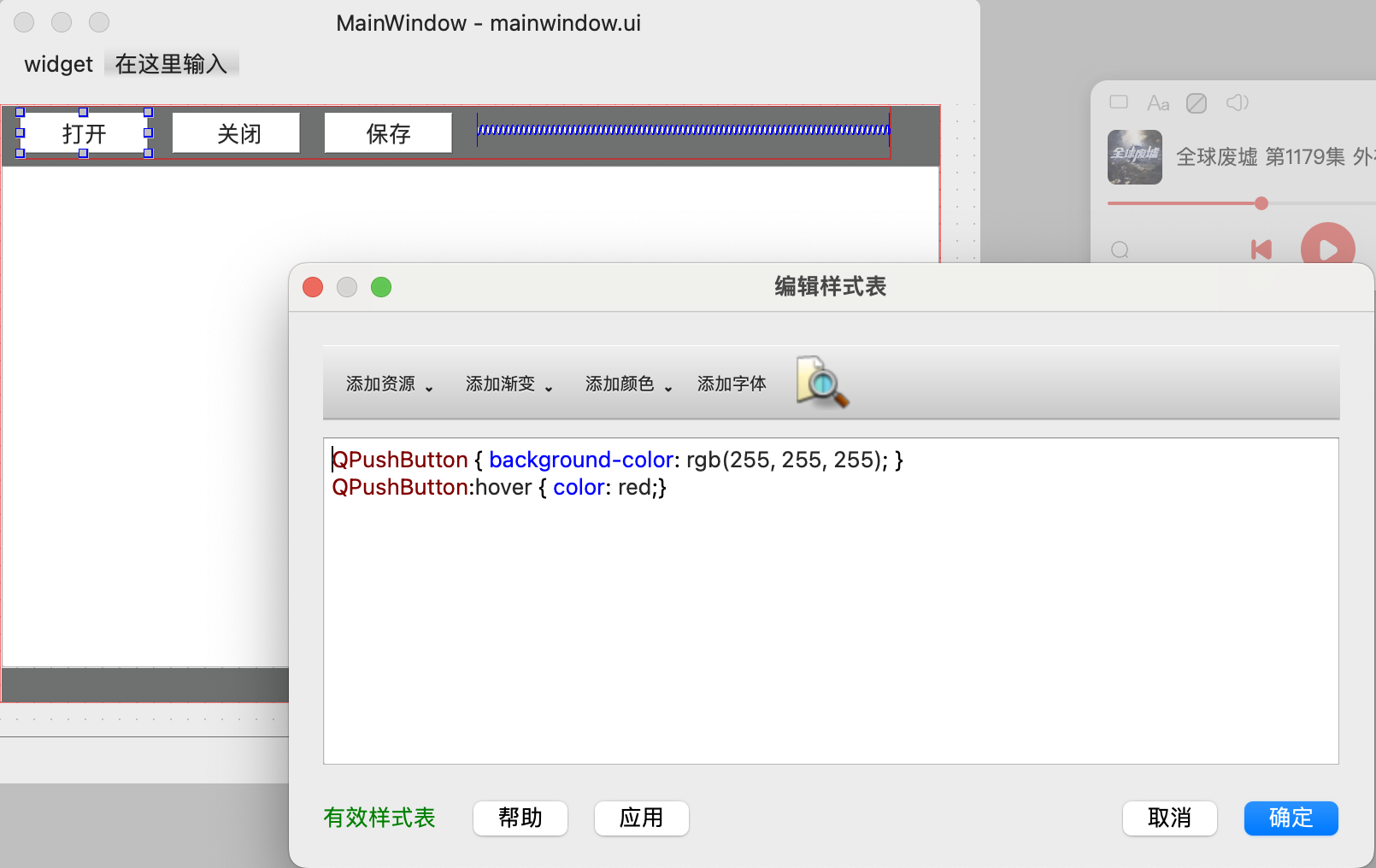Click the 全球废墟 album cover thumbnail

click(1134, 157)
